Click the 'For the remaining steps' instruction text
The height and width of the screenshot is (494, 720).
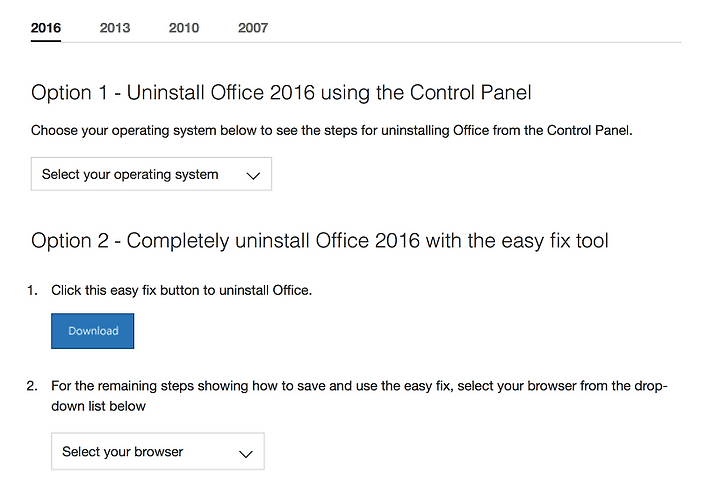[359, 396]
